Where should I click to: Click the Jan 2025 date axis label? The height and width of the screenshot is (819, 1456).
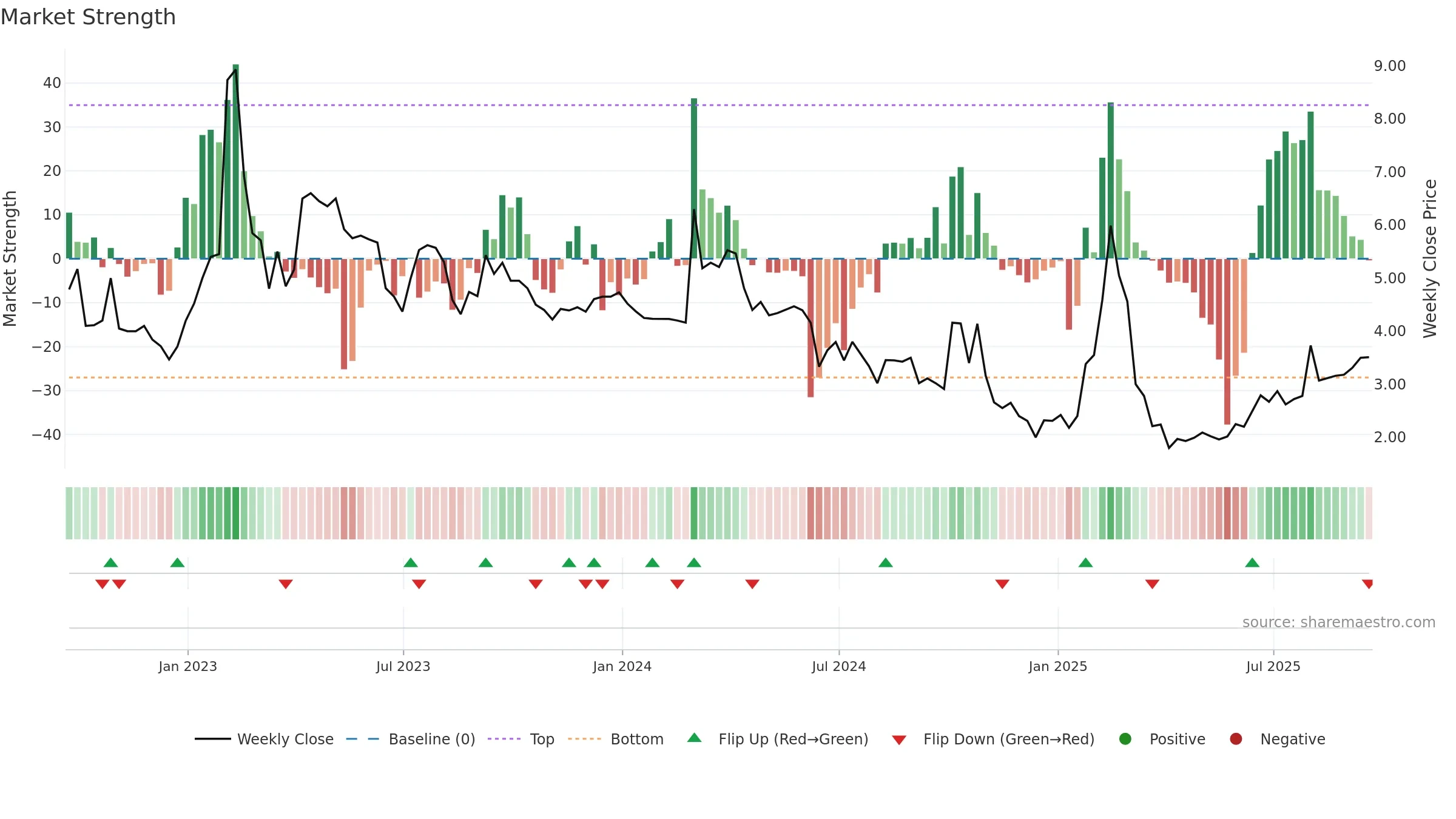coord(1058,666)
